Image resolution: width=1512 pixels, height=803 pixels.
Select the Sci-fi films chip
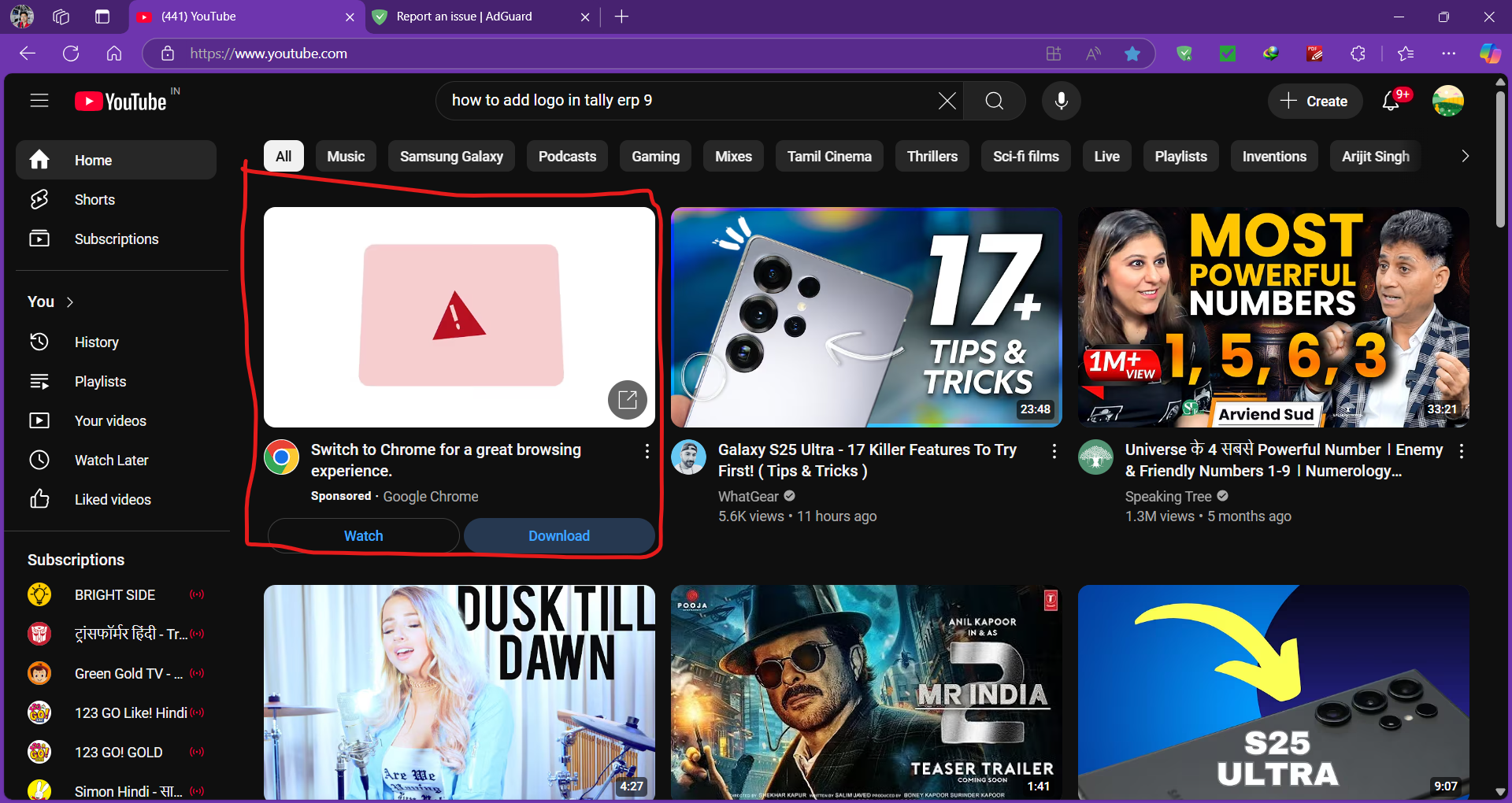pos(1025,156)
